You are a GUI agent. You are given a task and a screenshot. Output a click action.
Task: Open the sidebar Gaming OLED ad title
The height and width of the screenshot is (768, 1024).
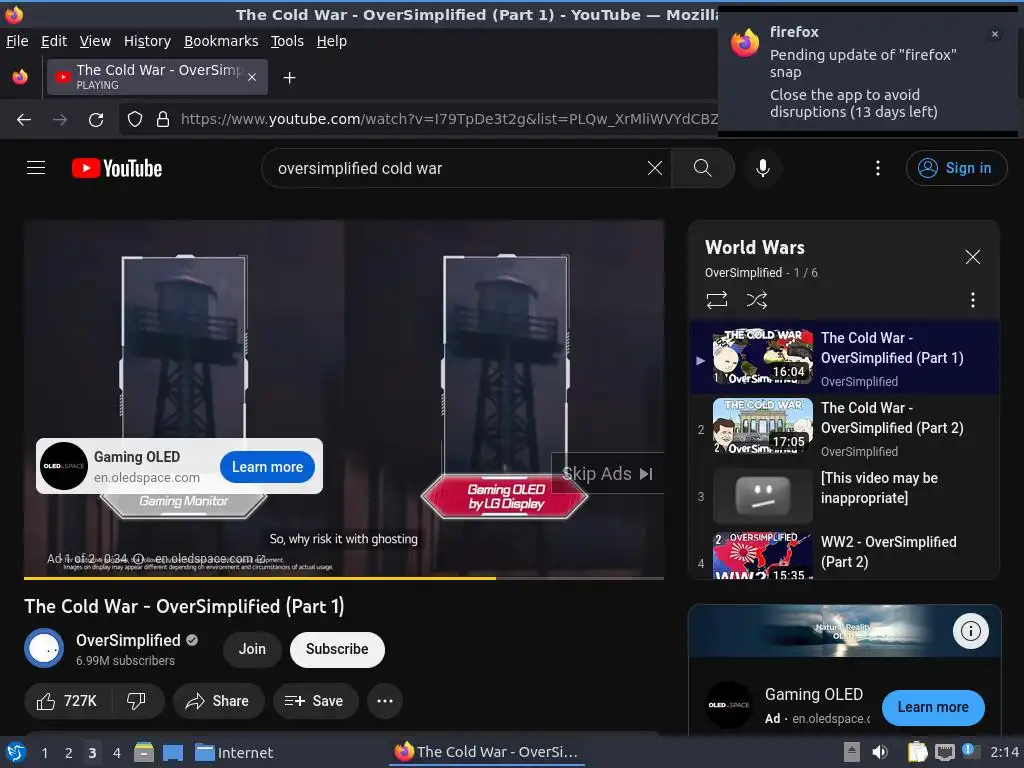coord(814,694)
